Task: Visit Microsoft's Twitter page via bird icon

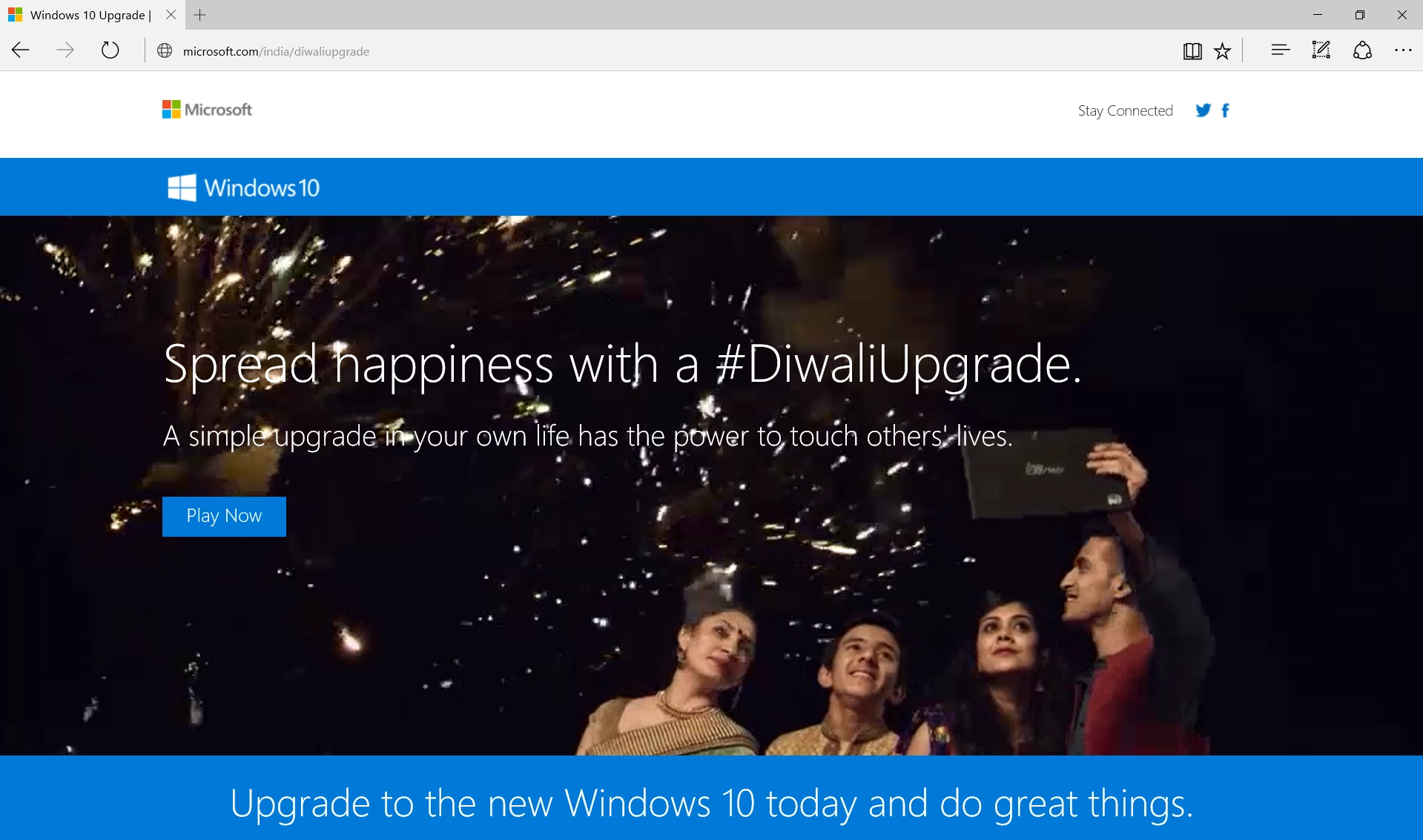Action: tap(1203, 110)
